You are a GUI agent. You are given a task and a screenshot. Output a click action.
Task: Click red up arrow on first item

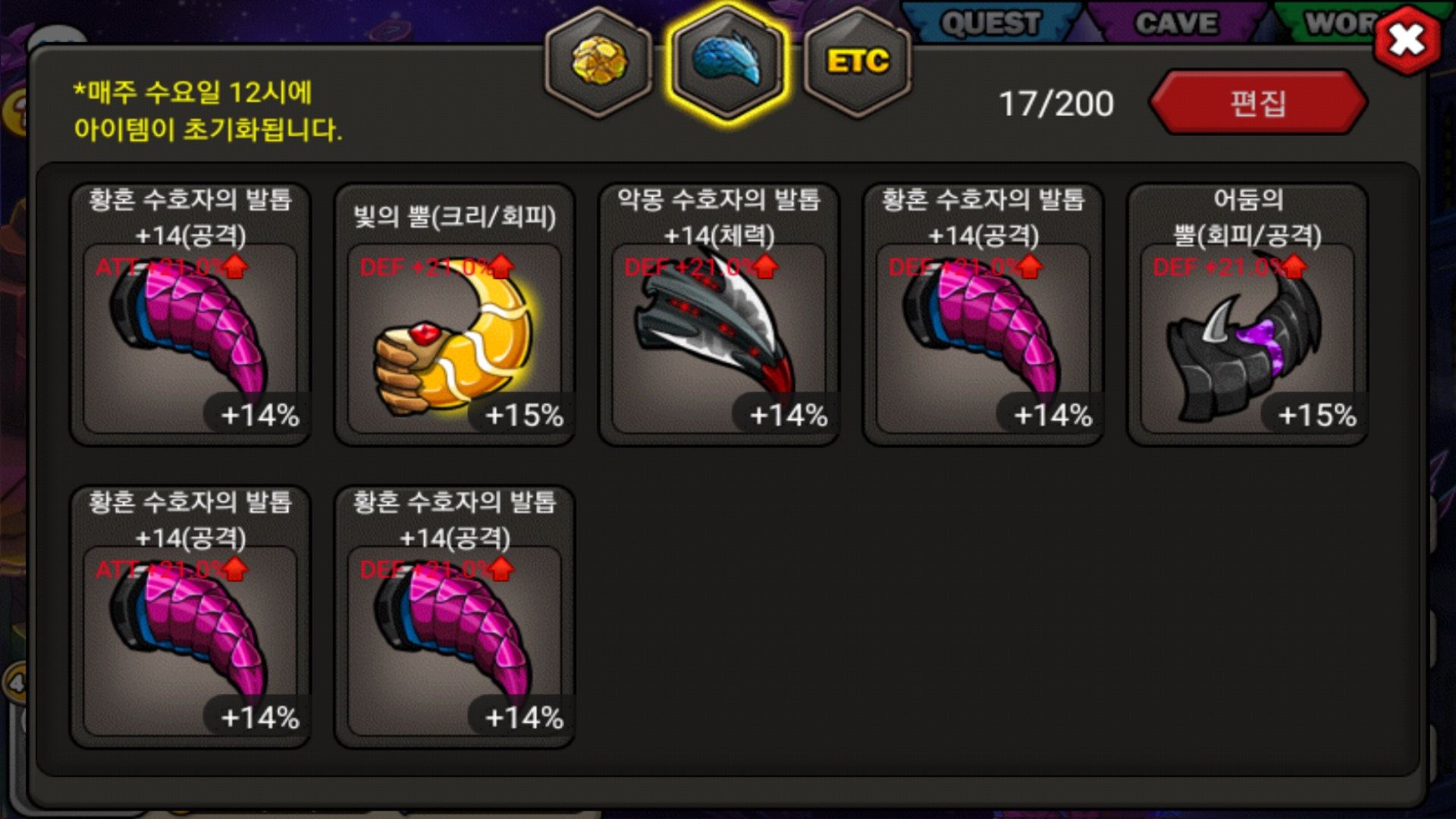click(236, 266)
